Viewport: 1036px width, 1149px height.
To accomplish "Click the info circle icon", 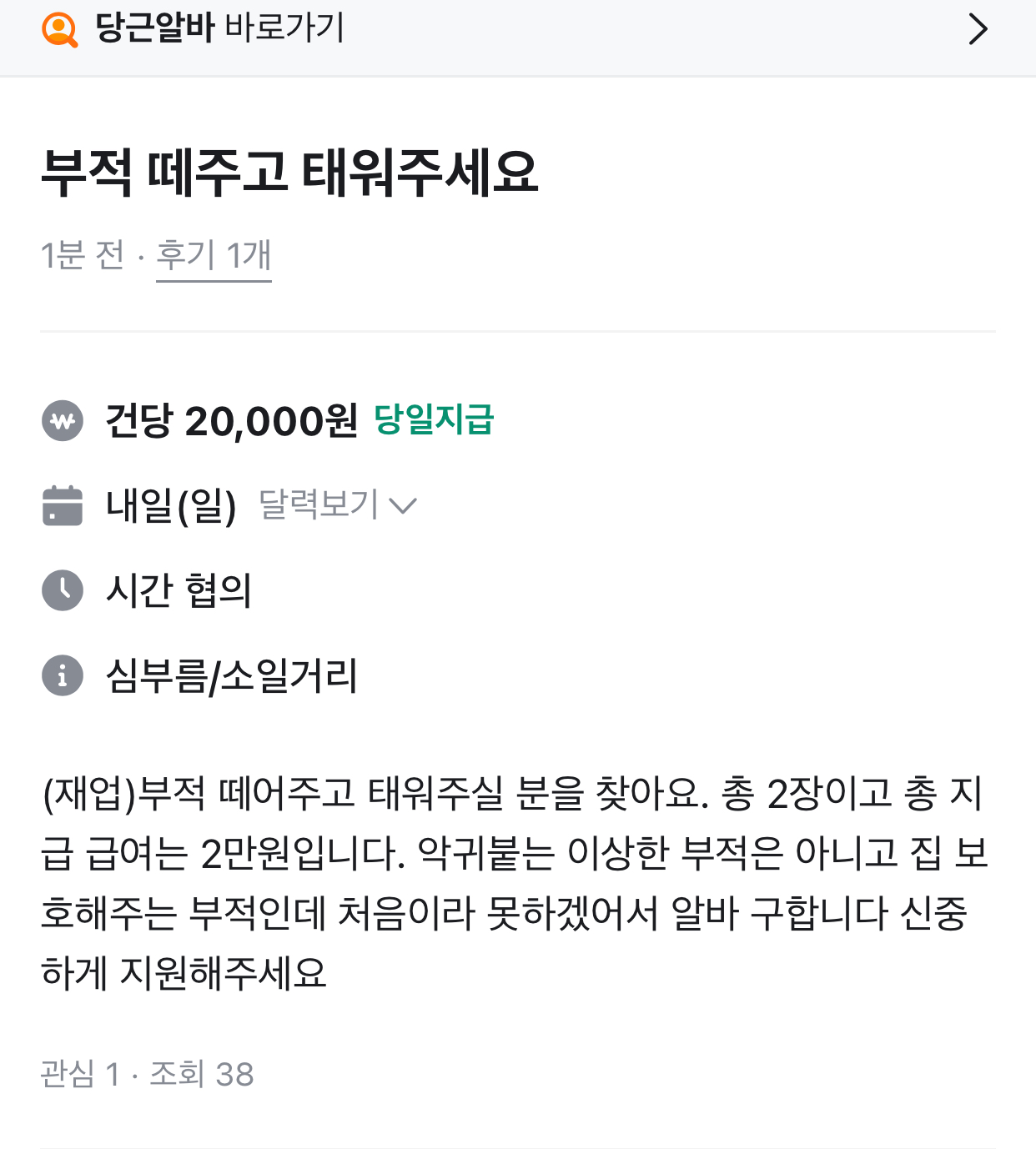I will coord(63,675).
